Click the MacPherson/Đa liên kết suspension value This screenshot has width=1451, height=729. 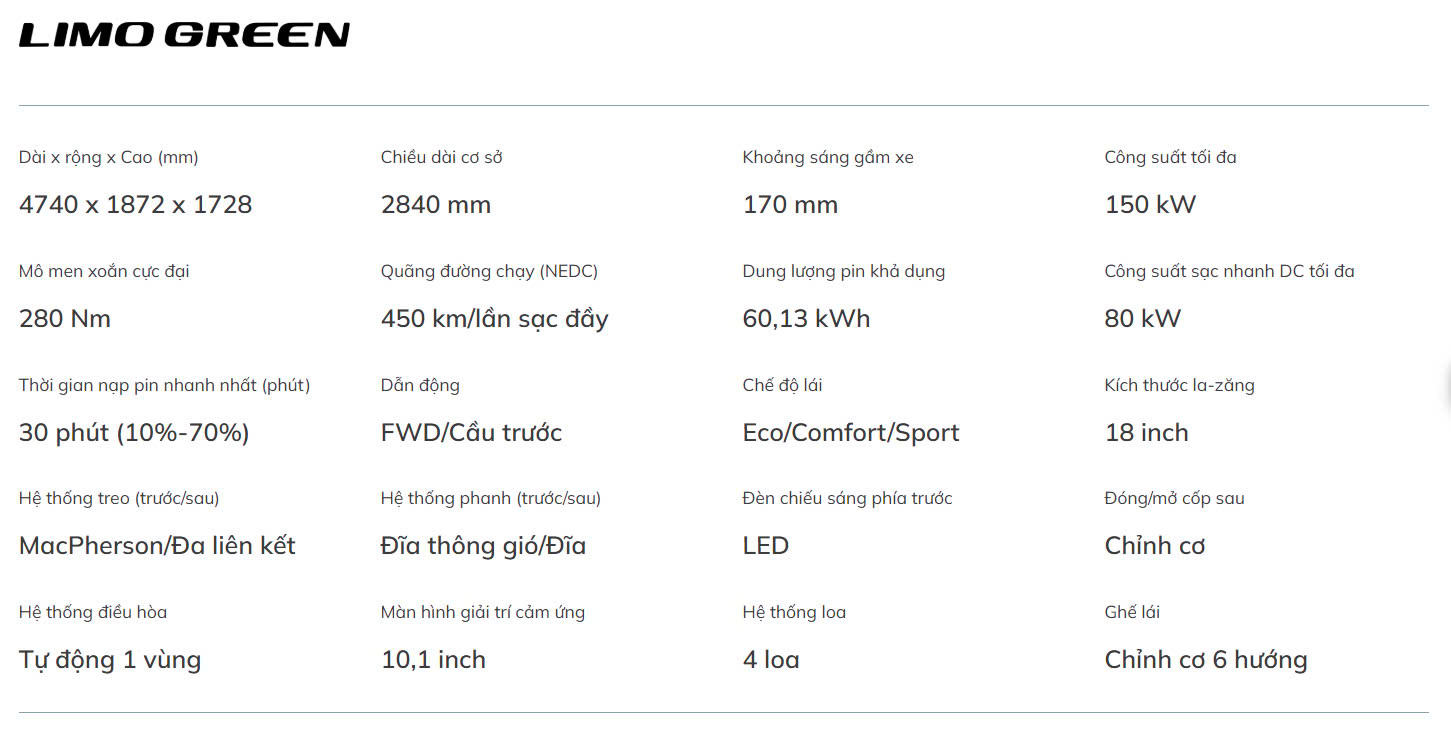(x=157, y=546)
